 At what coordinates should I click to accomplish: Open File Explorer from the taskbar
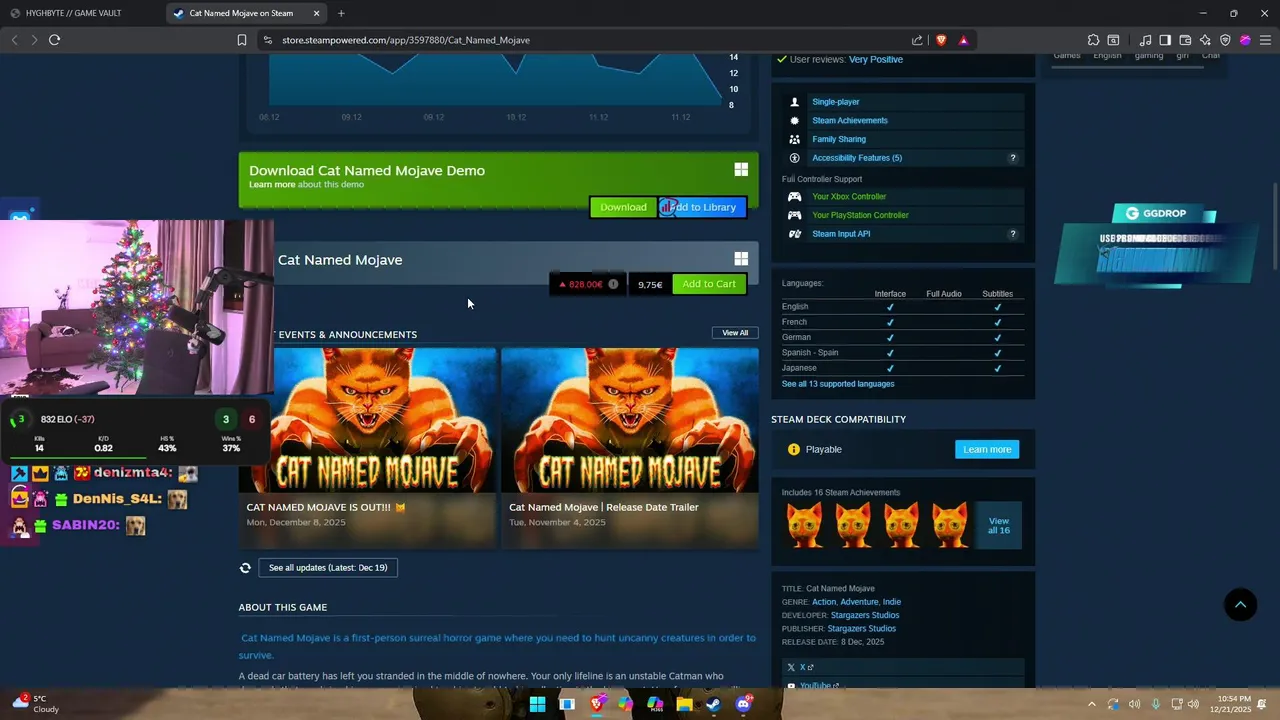pyautogui.click(x=684, y=704)
